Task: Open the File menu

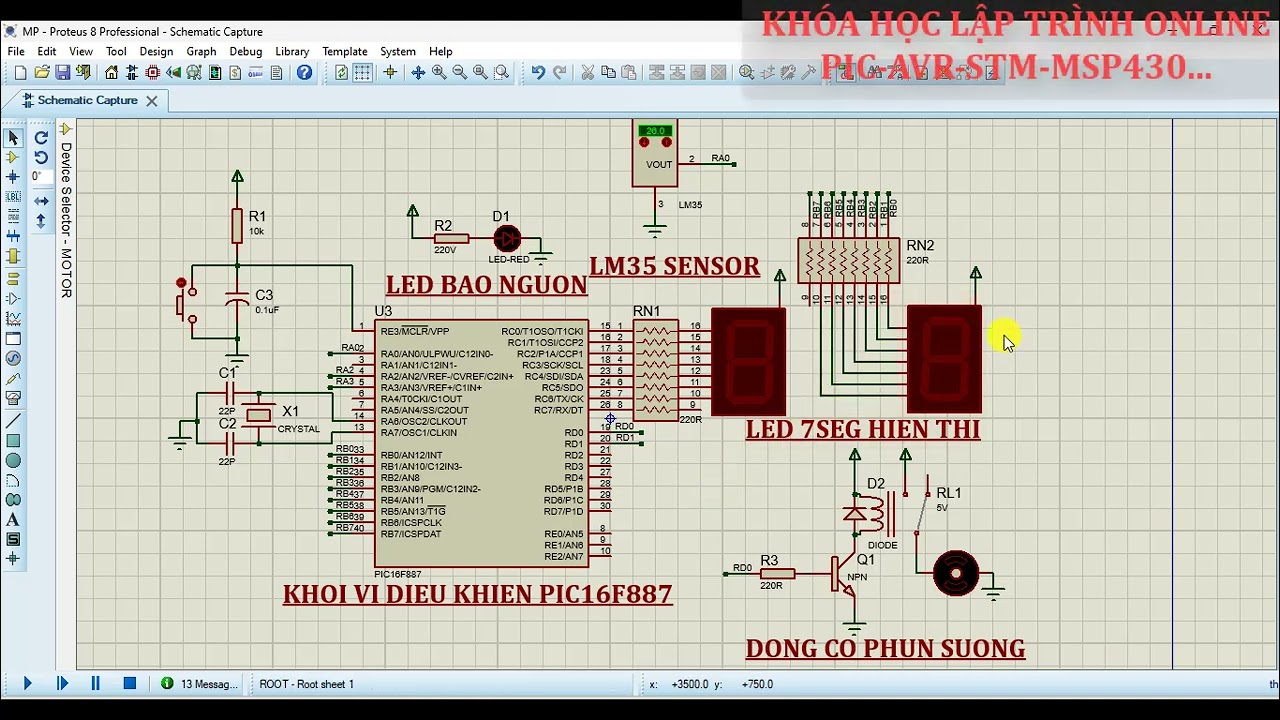Action: point(16,51)
